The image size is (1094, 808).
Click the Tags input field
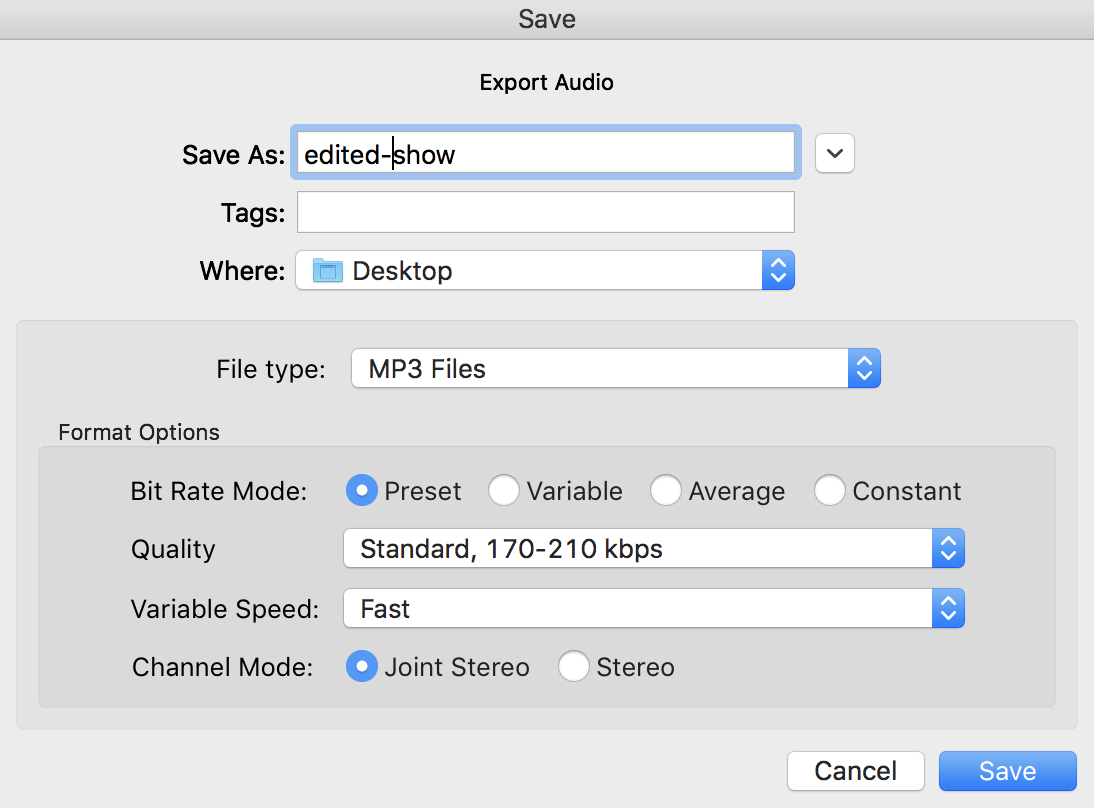(x=545, y=212)
